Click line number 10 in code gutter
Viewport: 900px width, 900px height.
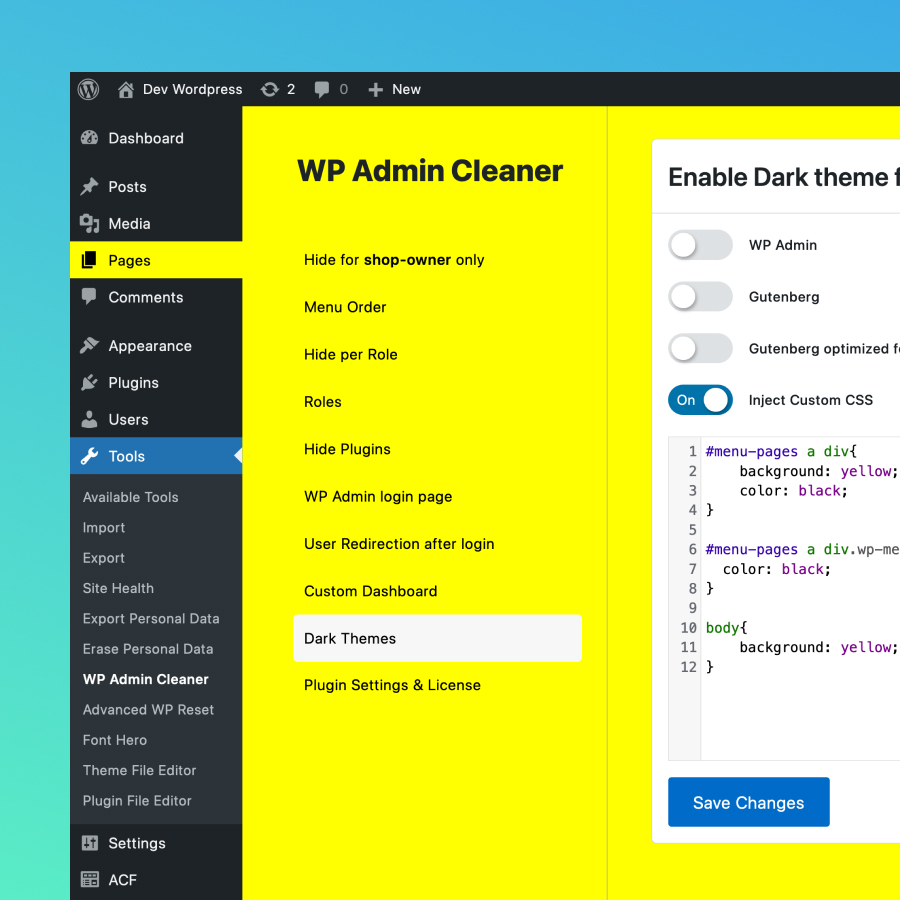[x=688, y=628]
